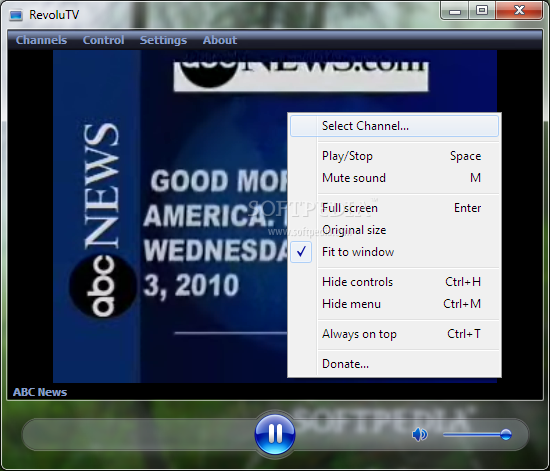Image resolution: width=550 pixels, height=471 pixels.
Task: Click the abc logo in the video
Action: (x=102, y=286)
